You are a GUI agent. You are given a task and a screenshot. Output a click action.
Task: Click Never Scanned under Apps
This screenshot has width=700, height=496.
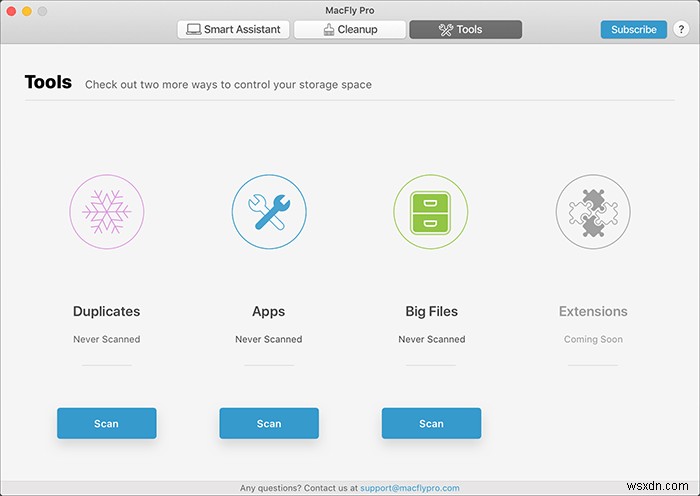269,339
